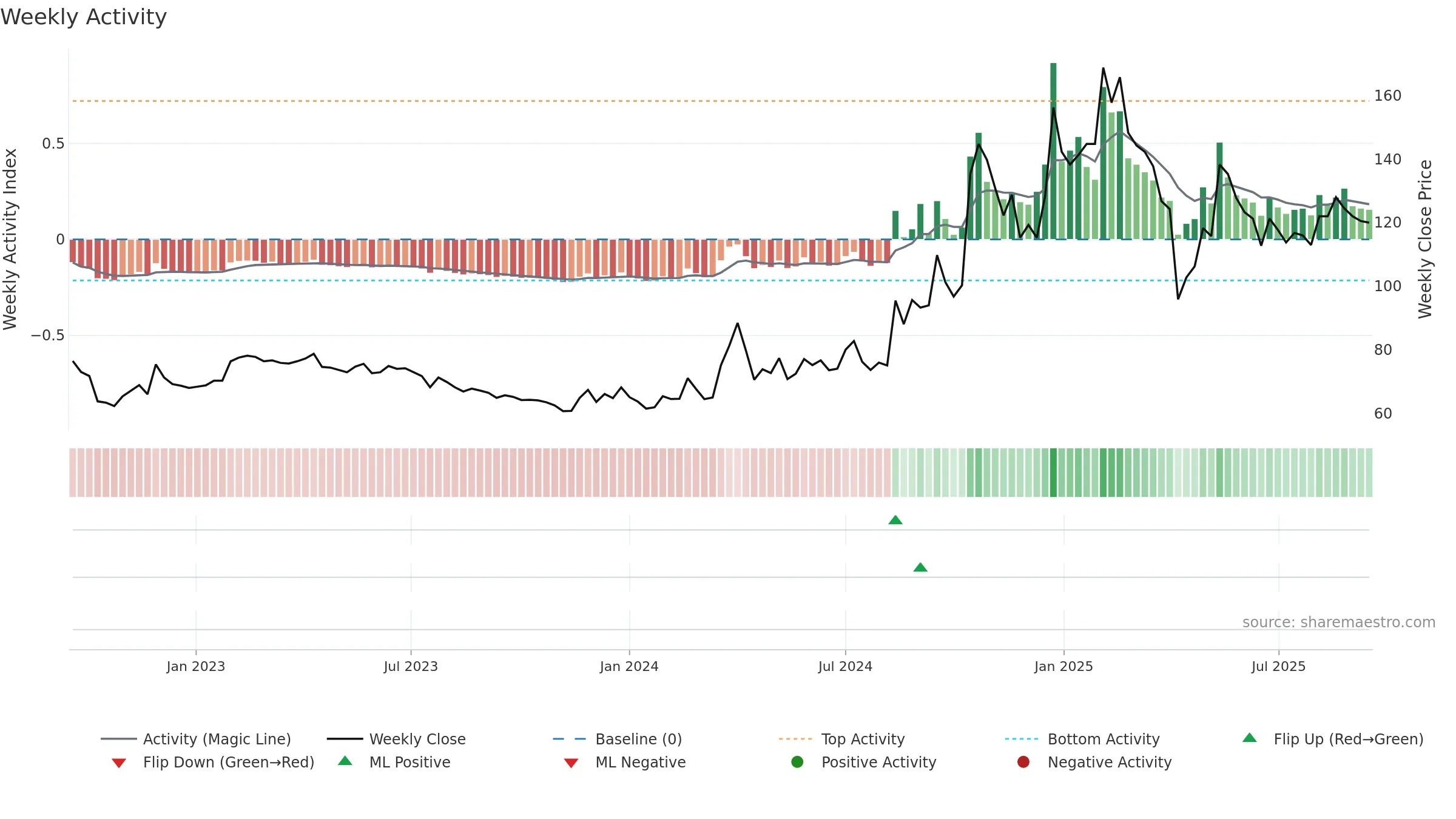Click the Jan 2024 axis tick label
1456x819 pixels.
(x=629, y=666)
